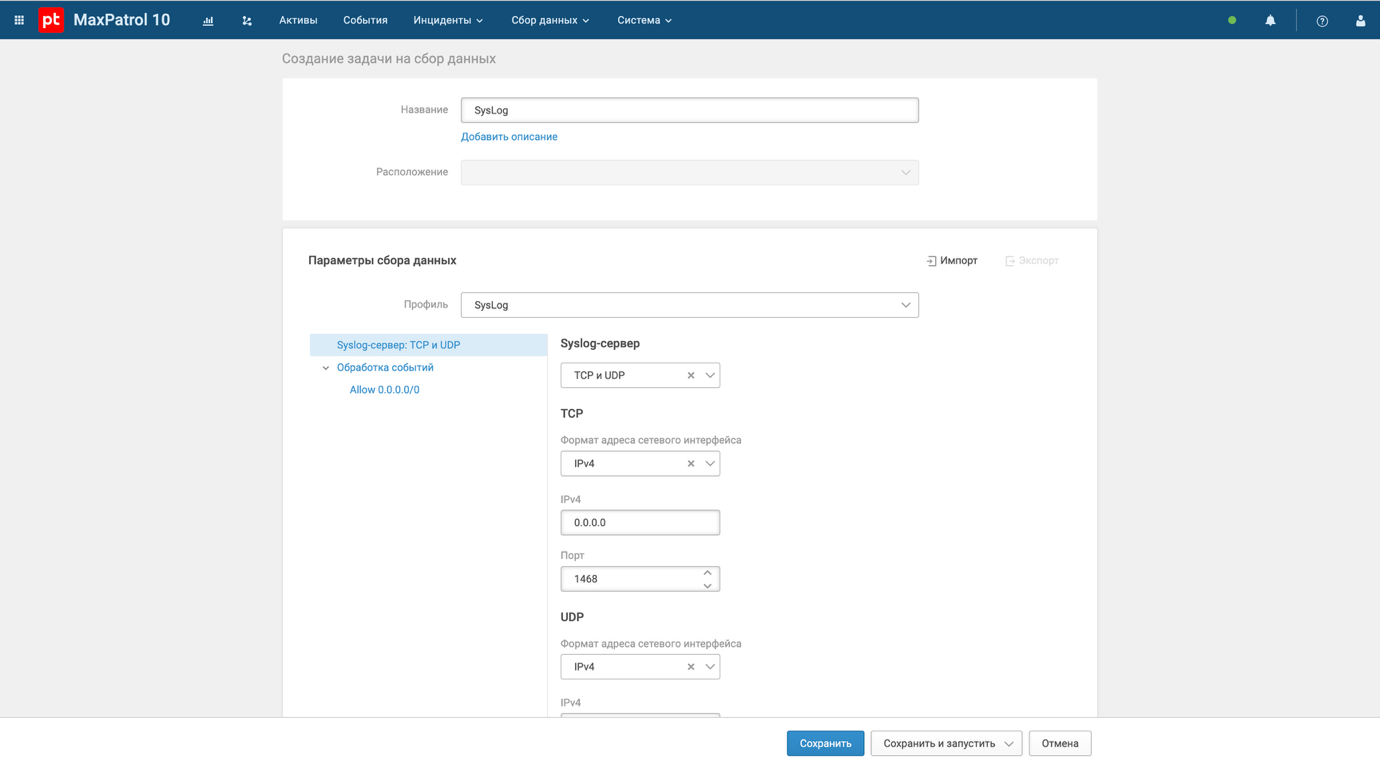Clear the Syslog-сервер TCP и UDP selection
The height and width of the screenshot is (769, 1380).
coord(691,376)
